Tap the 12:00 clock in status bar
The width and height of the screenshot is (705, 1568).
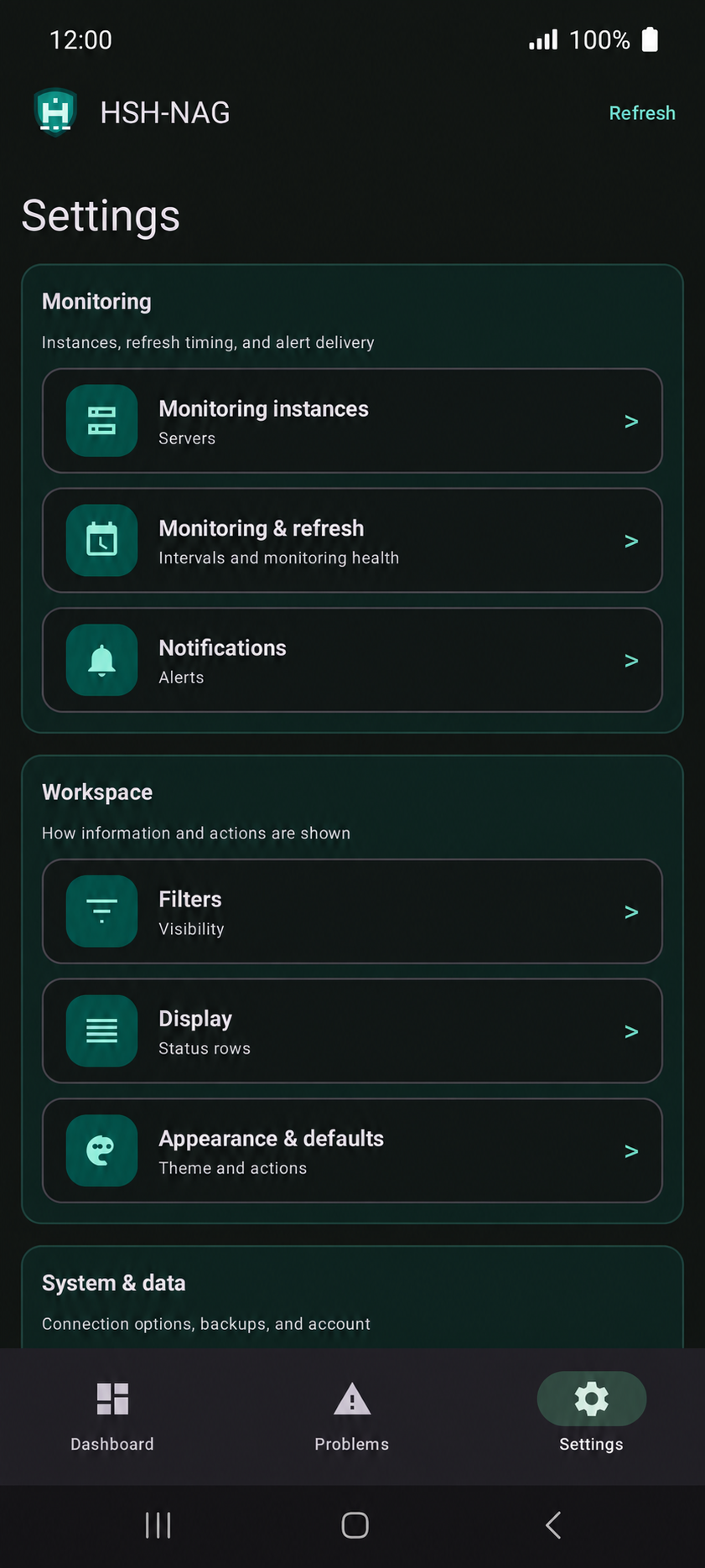pyautogui.click(x=80, y=39)
